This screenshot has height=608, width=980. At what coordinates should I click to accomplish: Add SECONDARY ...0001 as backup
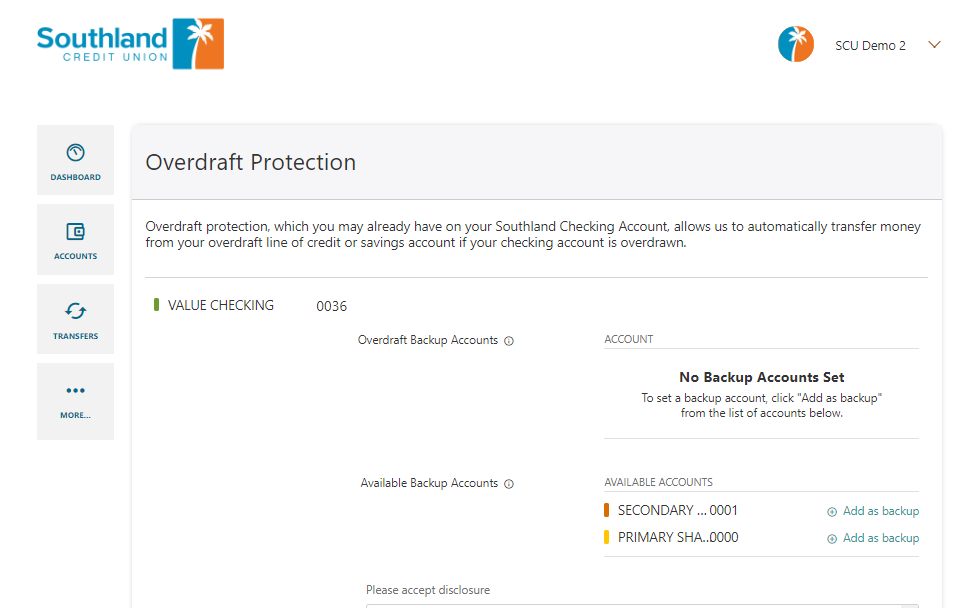click(881, 511)
